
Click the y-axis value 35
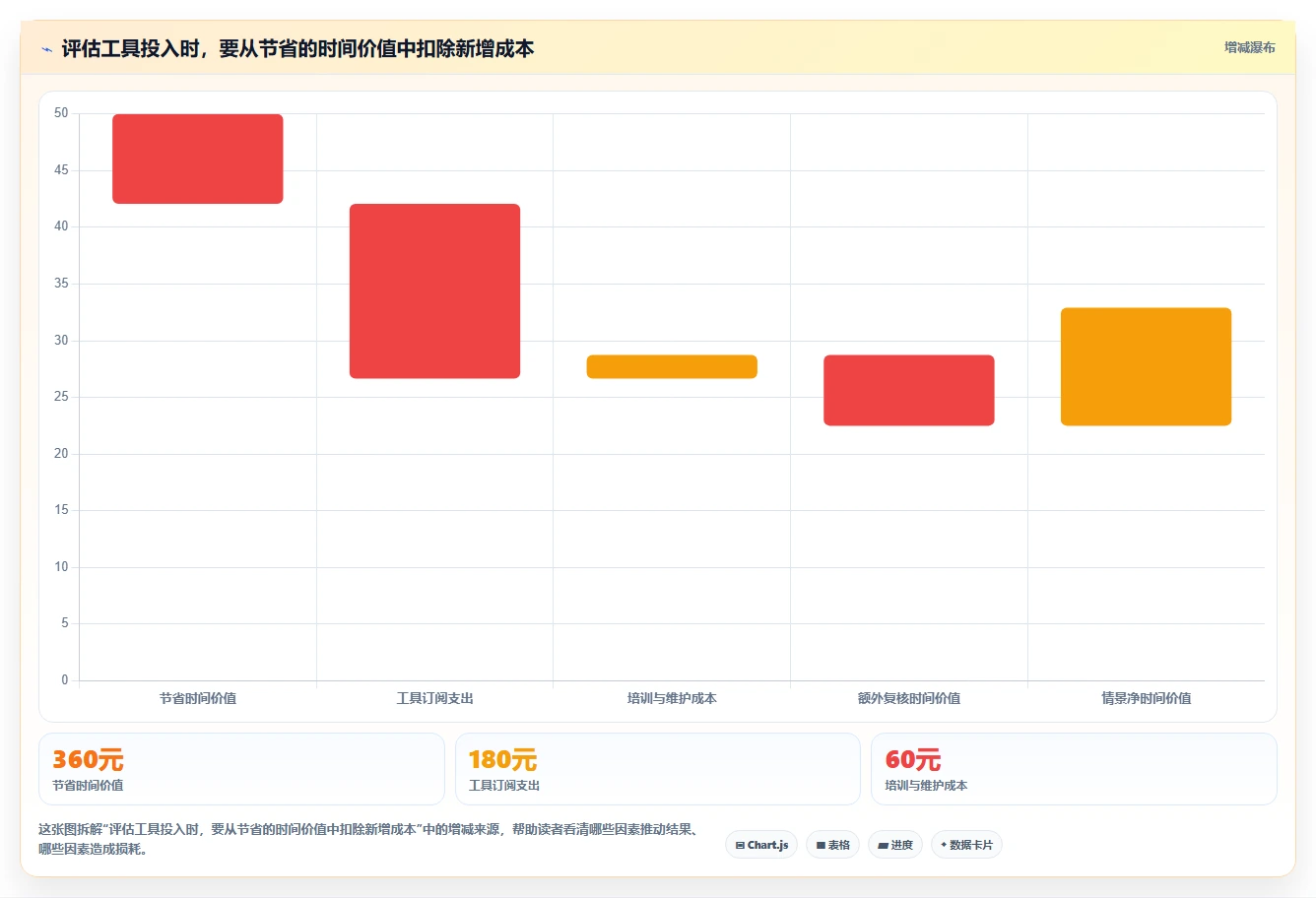[61, 284]
